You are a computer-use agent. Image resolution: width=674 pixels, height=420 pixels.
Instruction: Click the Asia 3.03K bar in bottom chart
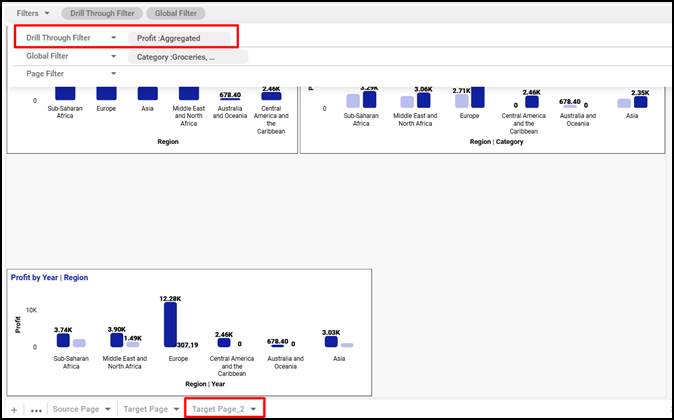[332, 342]
